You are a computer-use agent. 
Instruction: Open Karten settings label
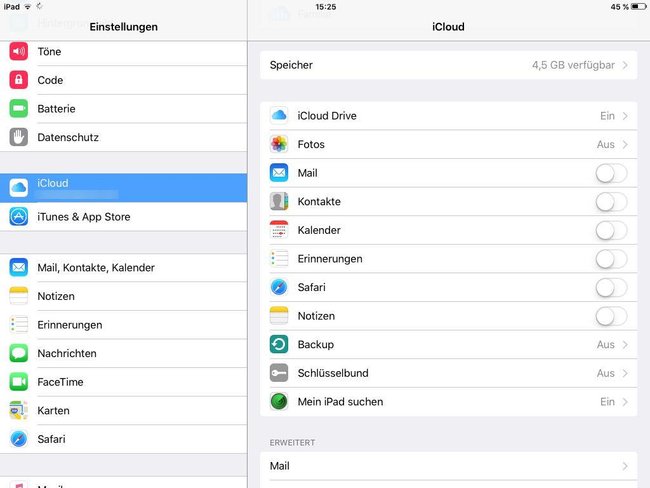click(x=53, y=410)
